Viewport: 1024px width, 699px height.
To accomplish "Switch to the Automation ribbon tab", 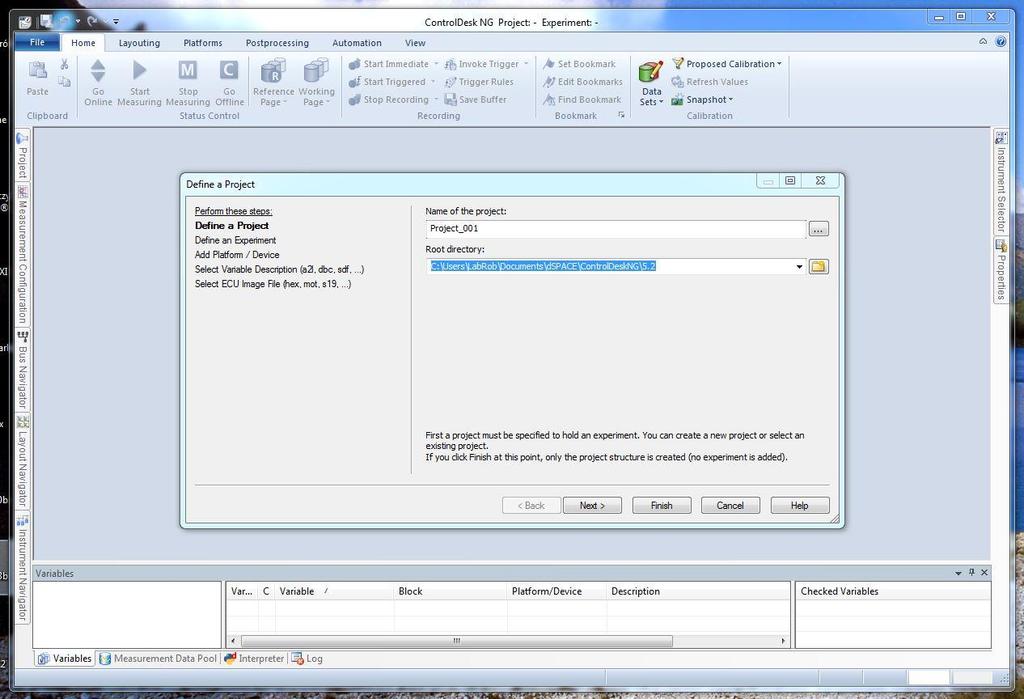I will 357,42.
